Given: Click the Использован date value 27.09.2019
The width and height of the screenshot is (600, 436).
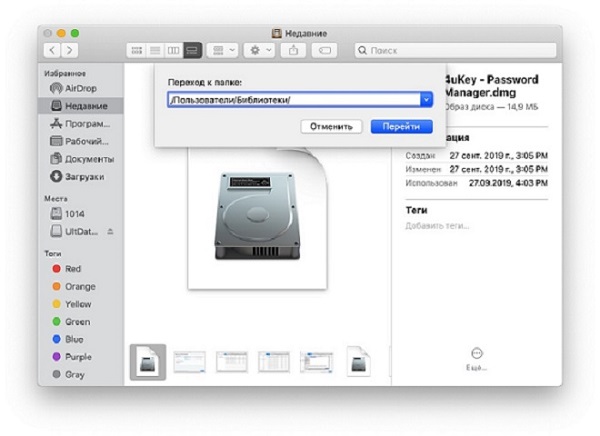Looking at the screenshot, I should [508, 183].
